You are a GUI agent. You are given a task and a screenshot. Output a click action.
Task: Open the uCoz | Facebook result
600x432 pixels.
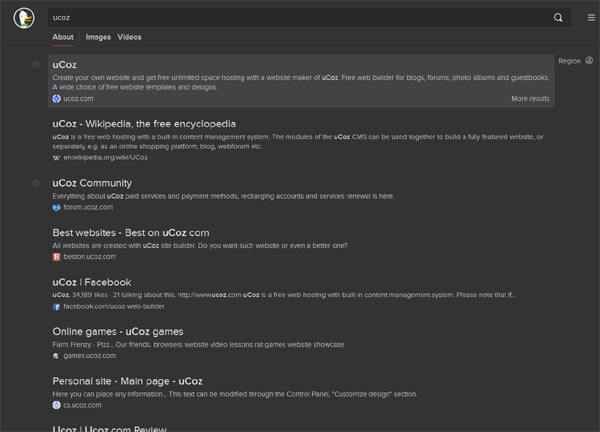[91, 282]
